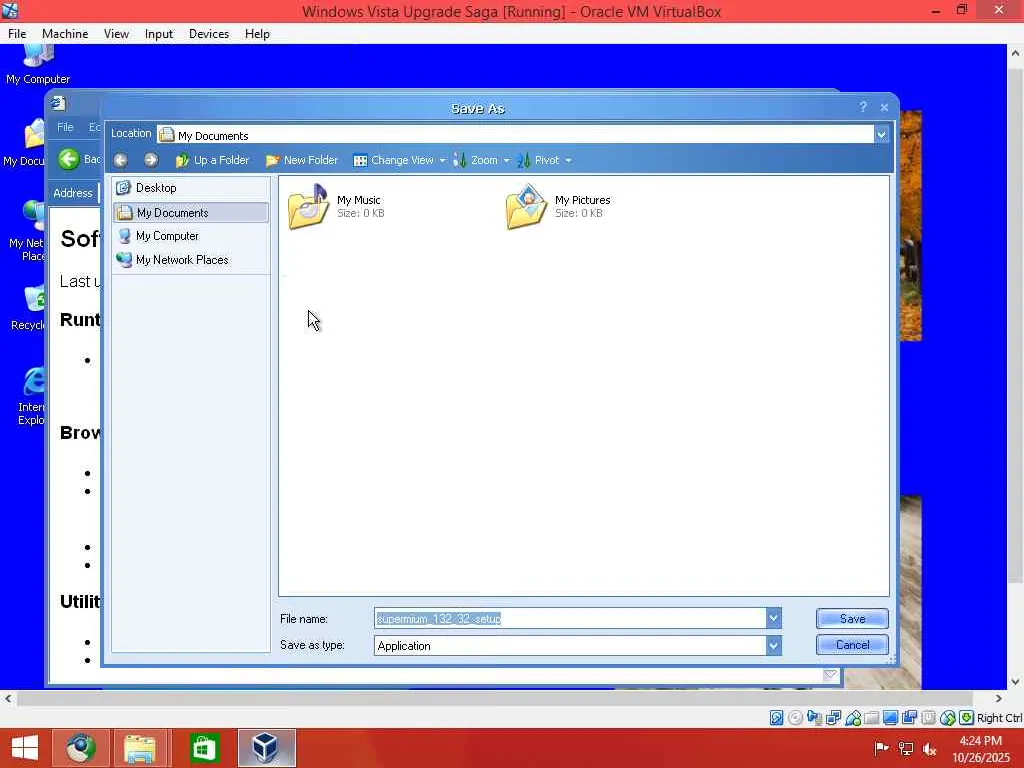Open the VirtualBox Machine menu
This screenshot has height=768, width=1024.
tap(65, 34)
